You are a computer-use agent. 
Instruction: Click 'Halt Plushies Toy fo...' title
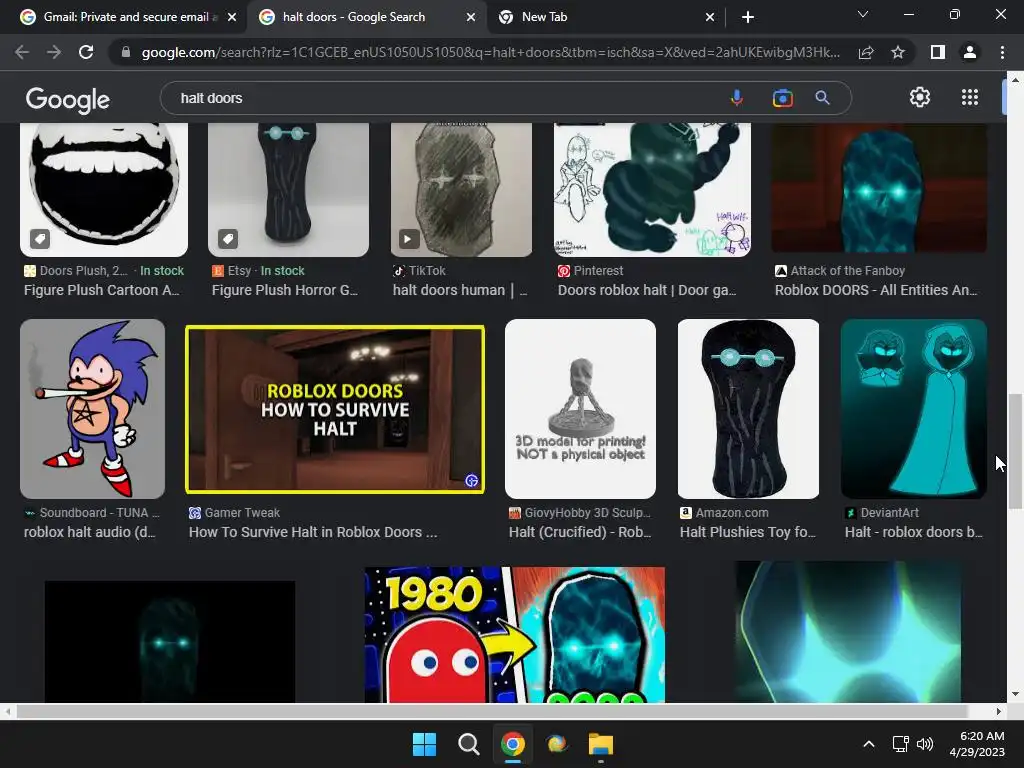click(748, 532)
